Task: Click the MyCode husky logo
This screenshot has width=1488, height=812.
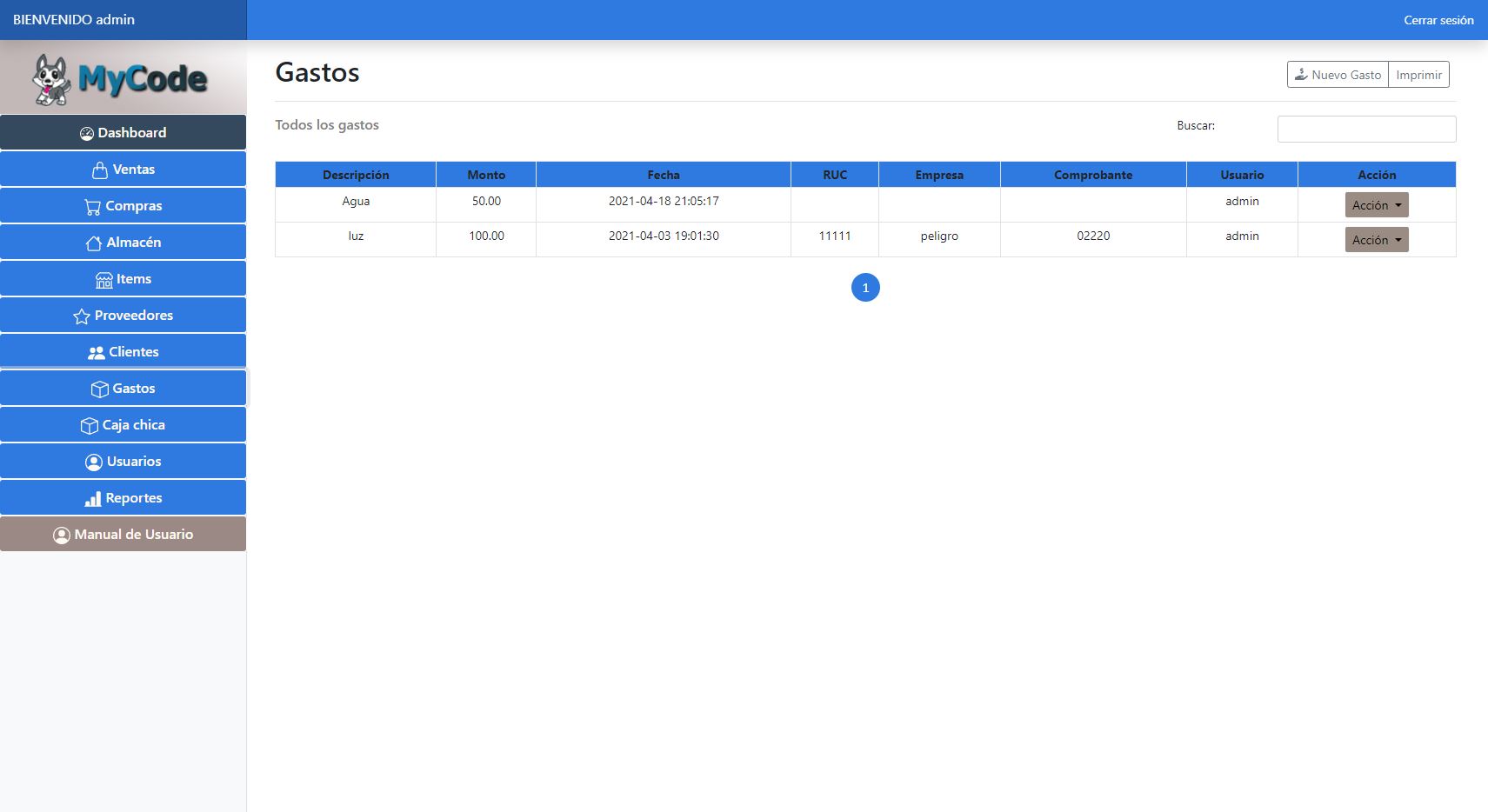Action: pyautogui.click(x=122, y=79)
